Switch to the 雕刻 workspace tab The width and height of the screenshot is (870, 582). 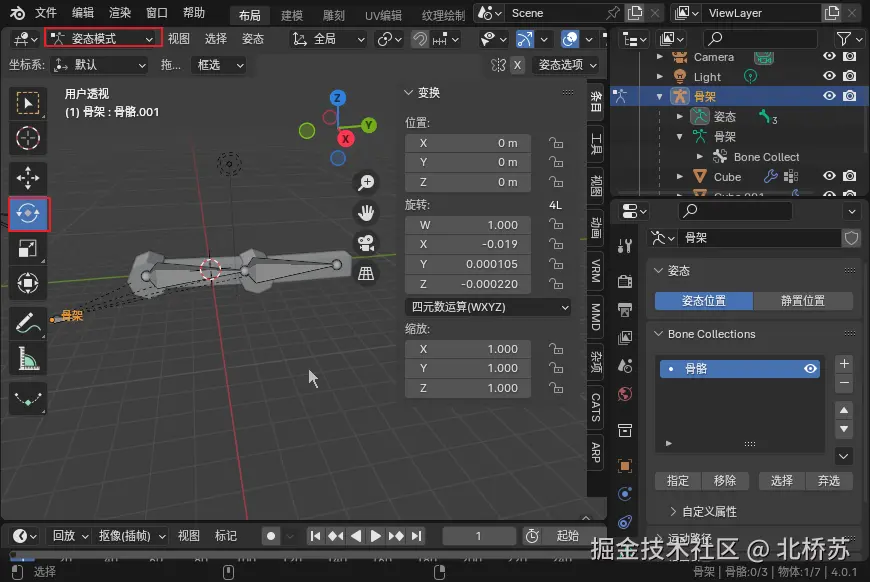333,15
